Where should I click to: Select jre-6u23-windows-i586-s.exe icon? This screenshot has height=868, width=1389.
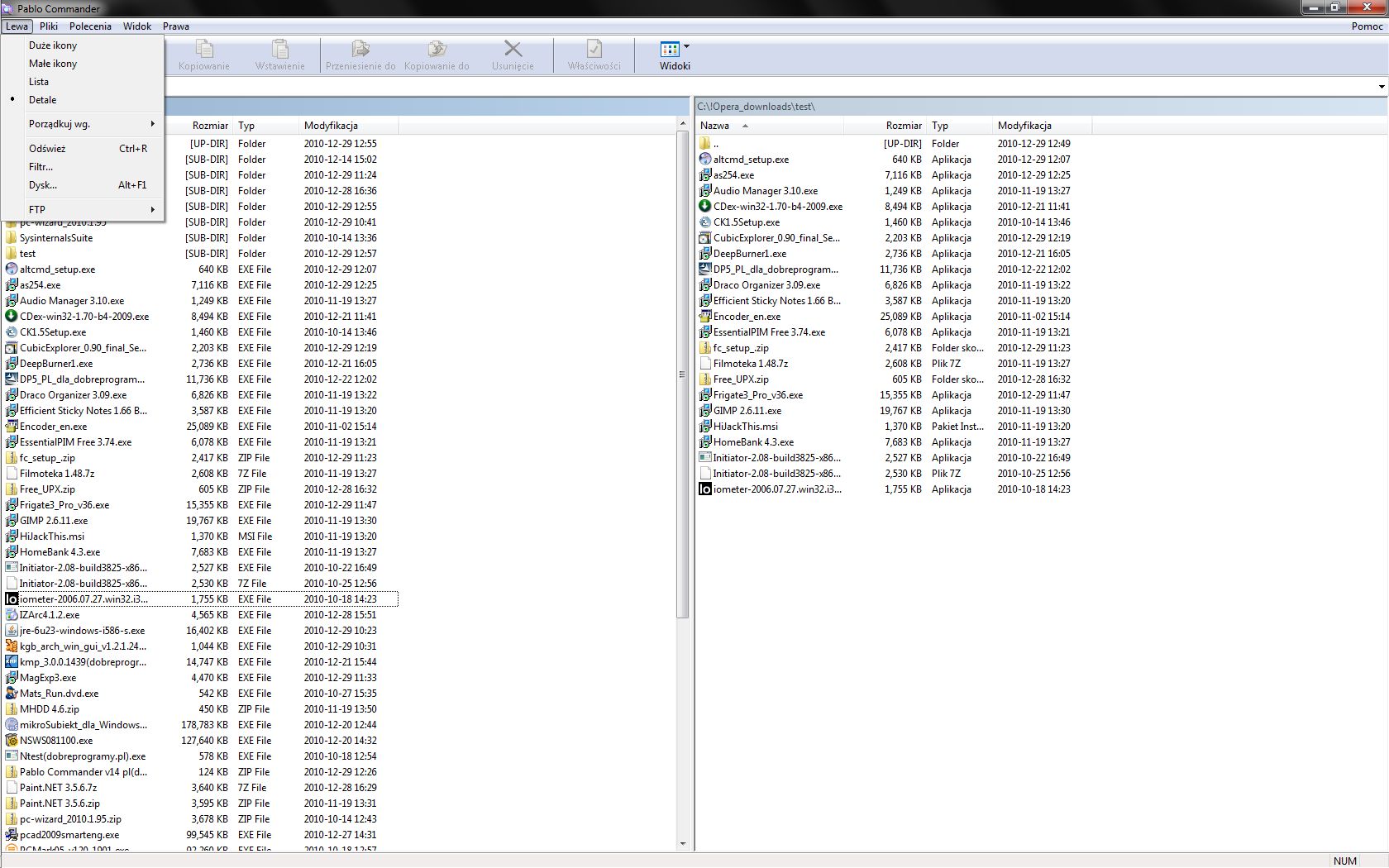[12, 631]
